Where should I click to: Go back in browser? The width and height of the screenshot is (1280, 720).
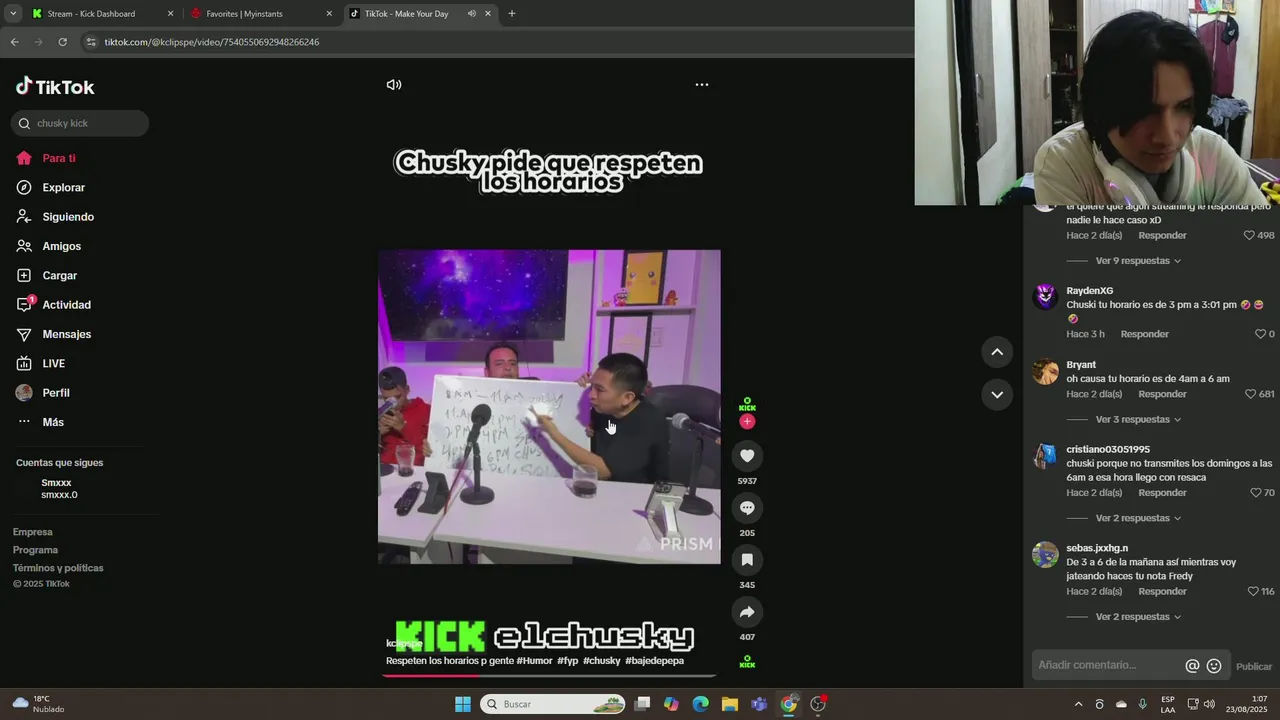[14, 42]
